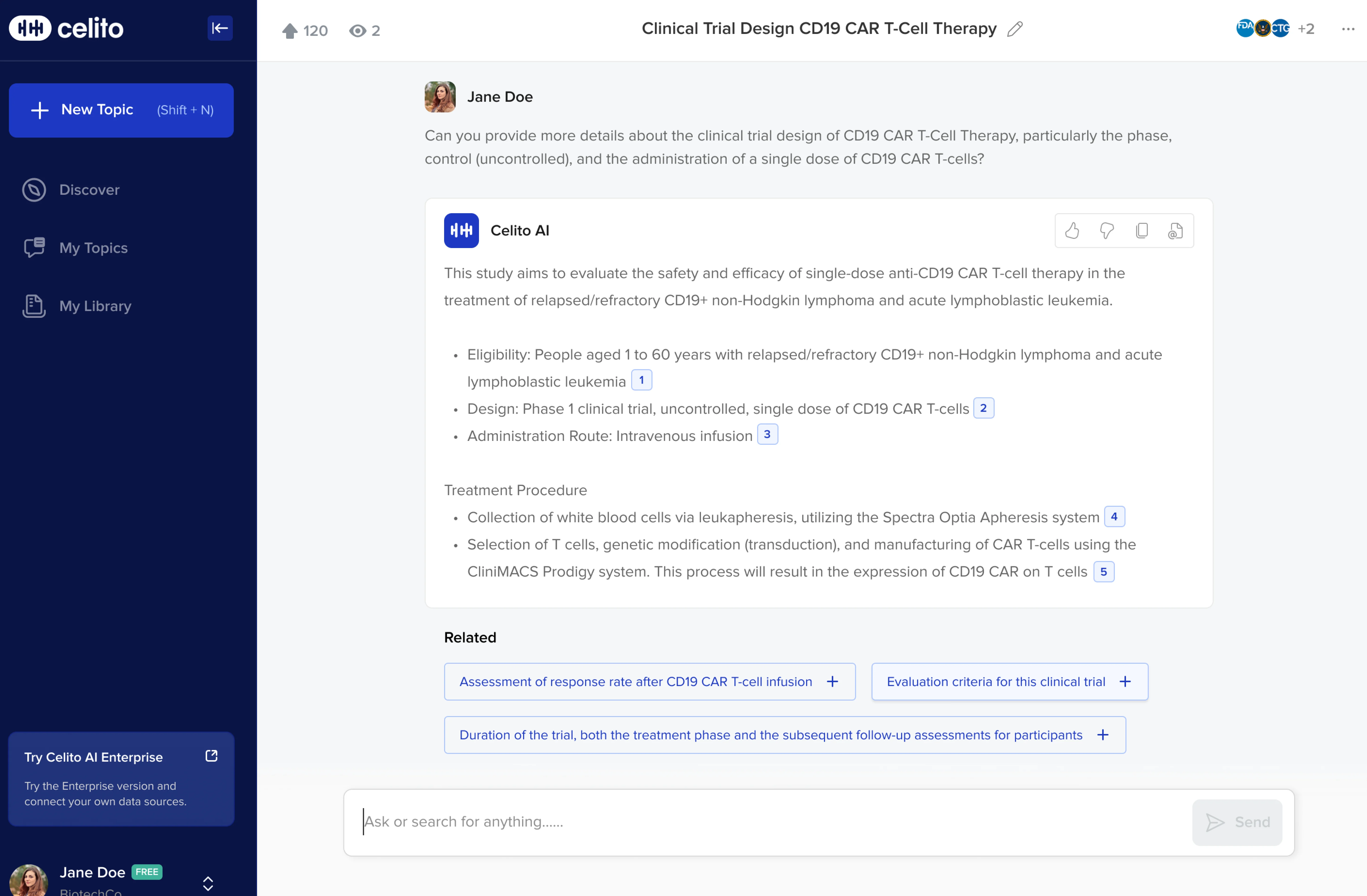The width and height of the screenshot is (1367, 896).
Task: Copy the AI response text
Action: click(x=1141, y=231)
